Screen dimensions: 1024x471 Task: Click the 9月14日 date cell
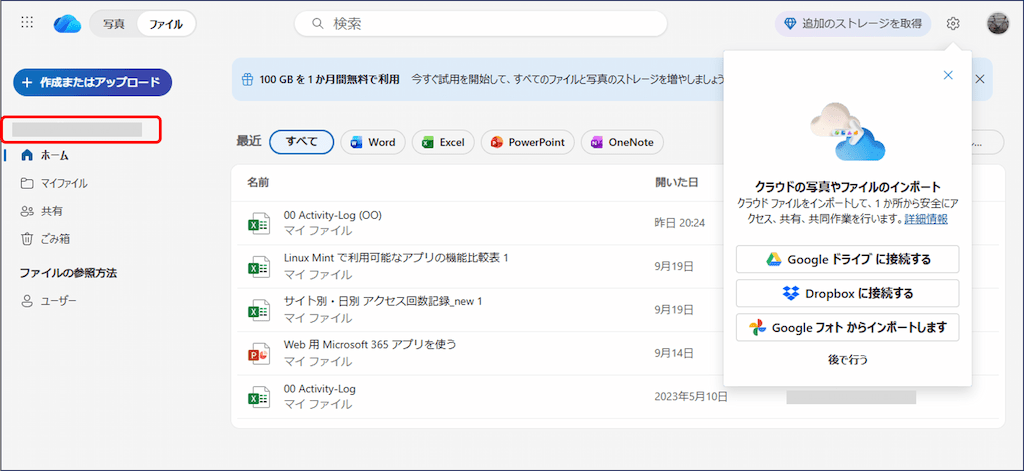[x=674, y=353]
